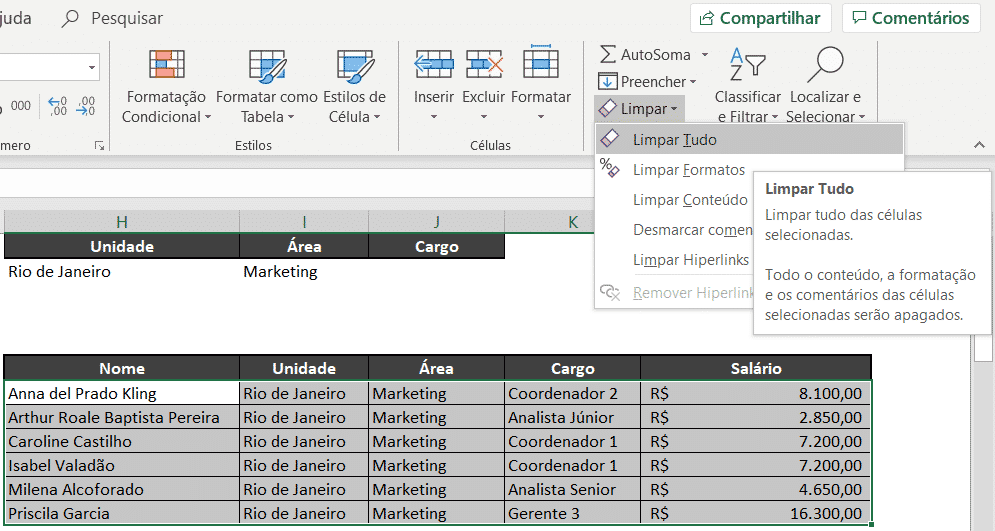Expand Formatação Condicional dropdown arrow
The width and height of the screenshot is (995, 531).
pos(208,117)
